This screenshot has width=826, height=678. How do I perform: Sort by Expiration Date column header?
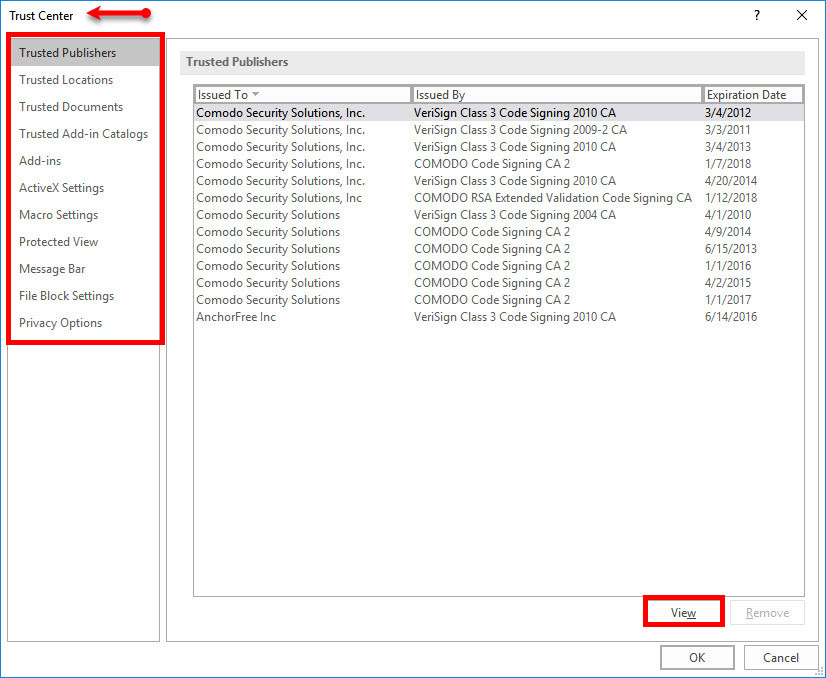(x=753, y=95)
